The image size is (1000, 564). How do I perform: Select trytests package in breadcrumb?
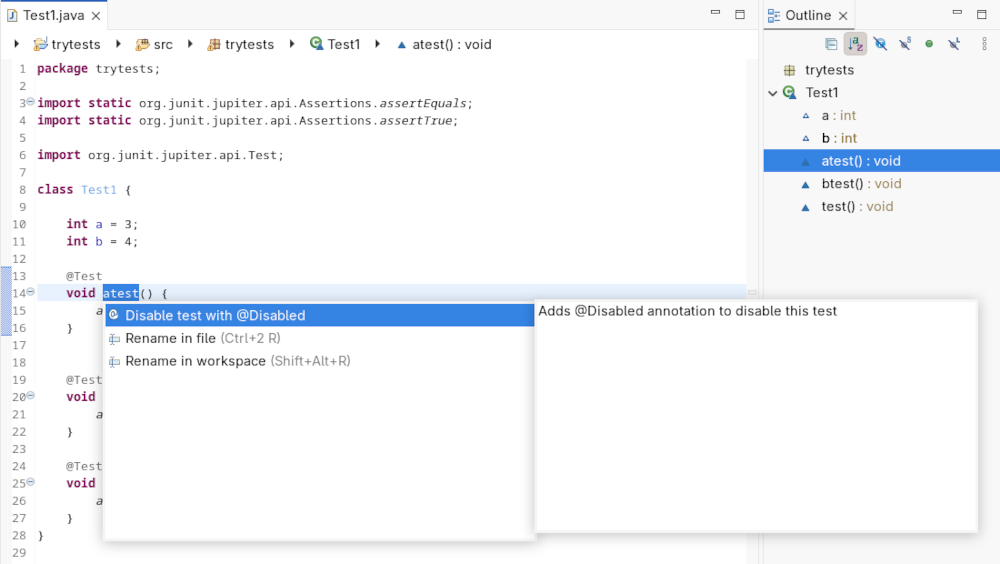click(x=249, y=45)
